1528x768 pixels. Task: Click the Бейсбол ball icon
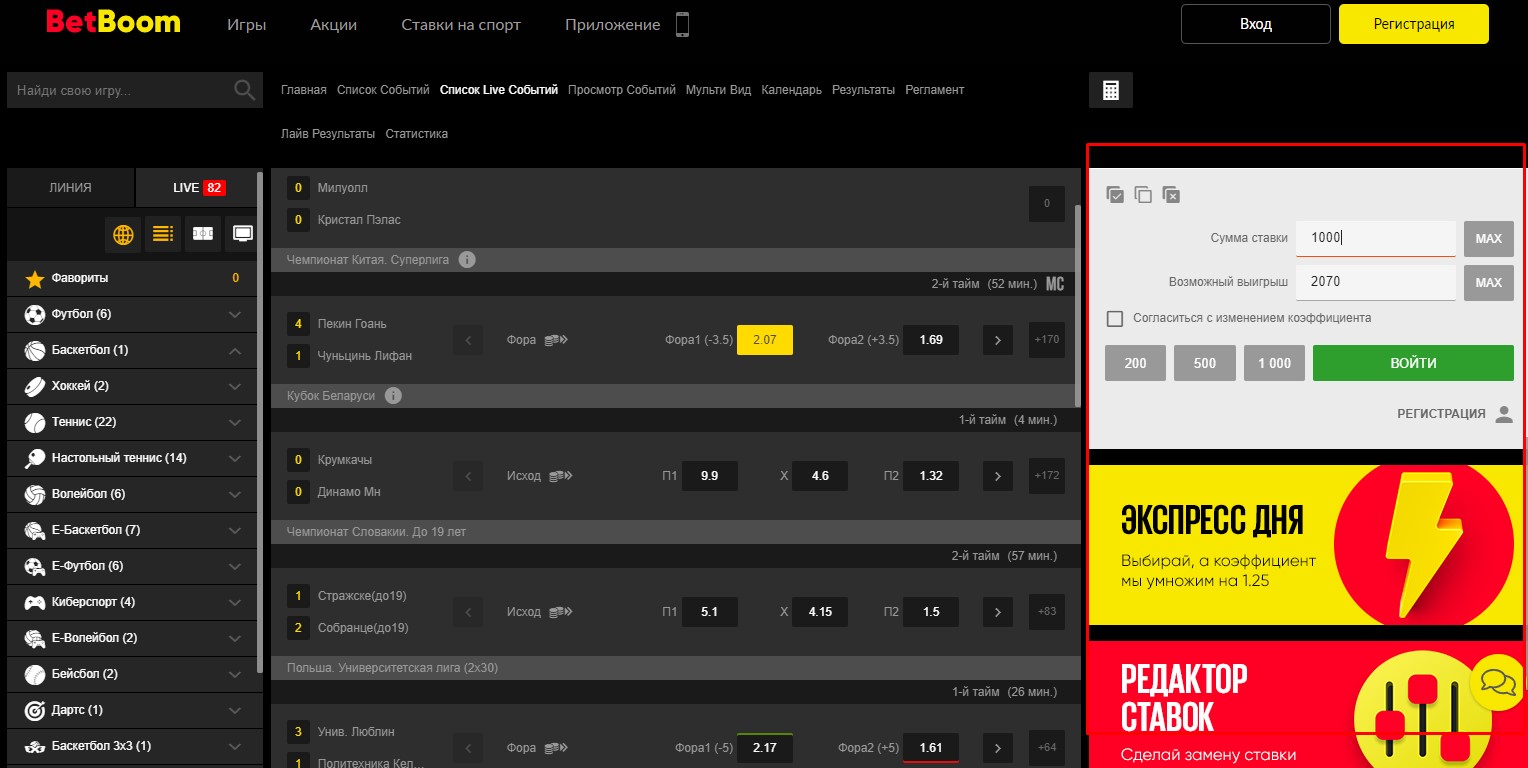35,674
